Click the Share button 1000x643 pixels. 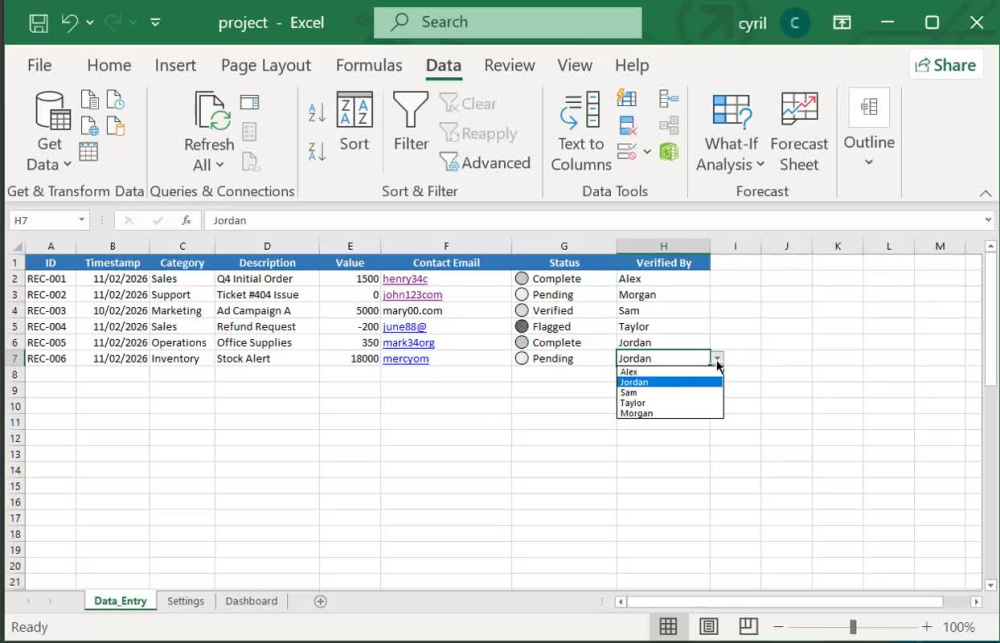pos(946,65)
